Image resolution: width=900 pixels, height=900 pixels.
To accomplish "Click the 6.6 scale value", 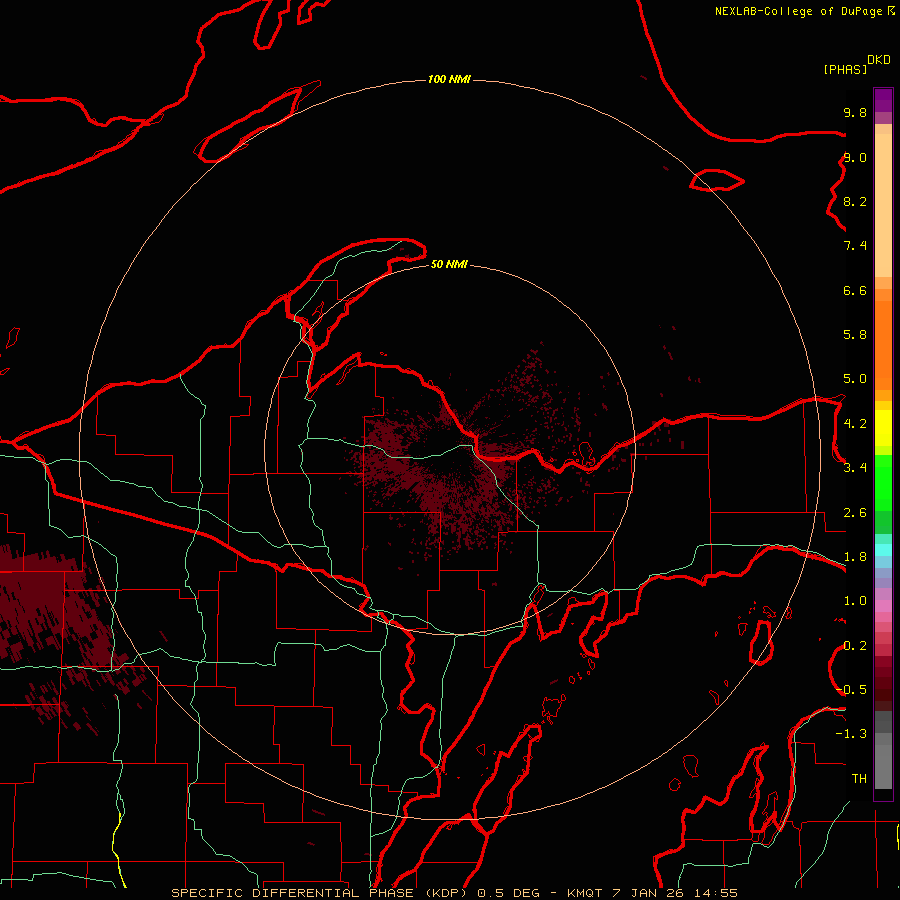I will point(855,290).
